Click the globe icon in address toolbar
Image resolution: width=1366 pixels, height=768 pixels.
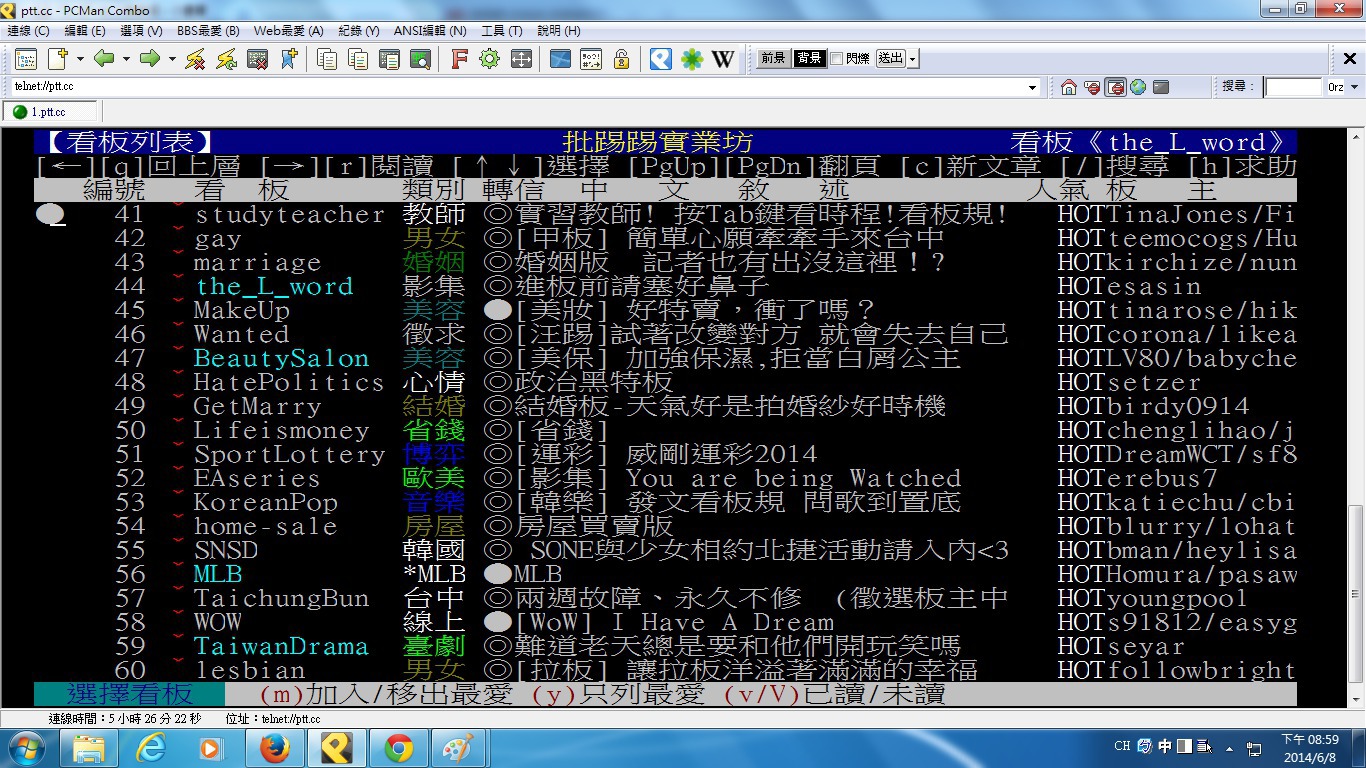pos(1138,88)
